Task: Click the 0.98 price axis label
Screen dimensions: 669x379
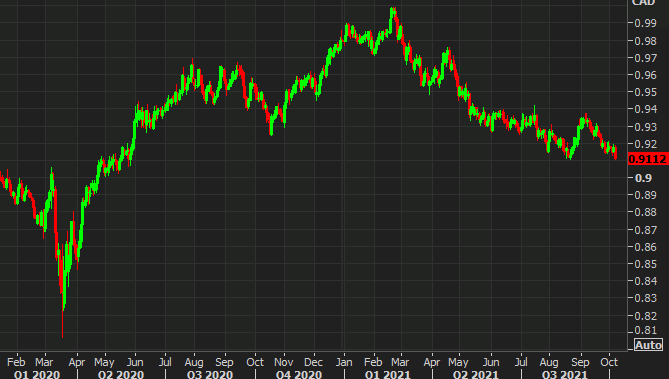Action: (645, 41)
